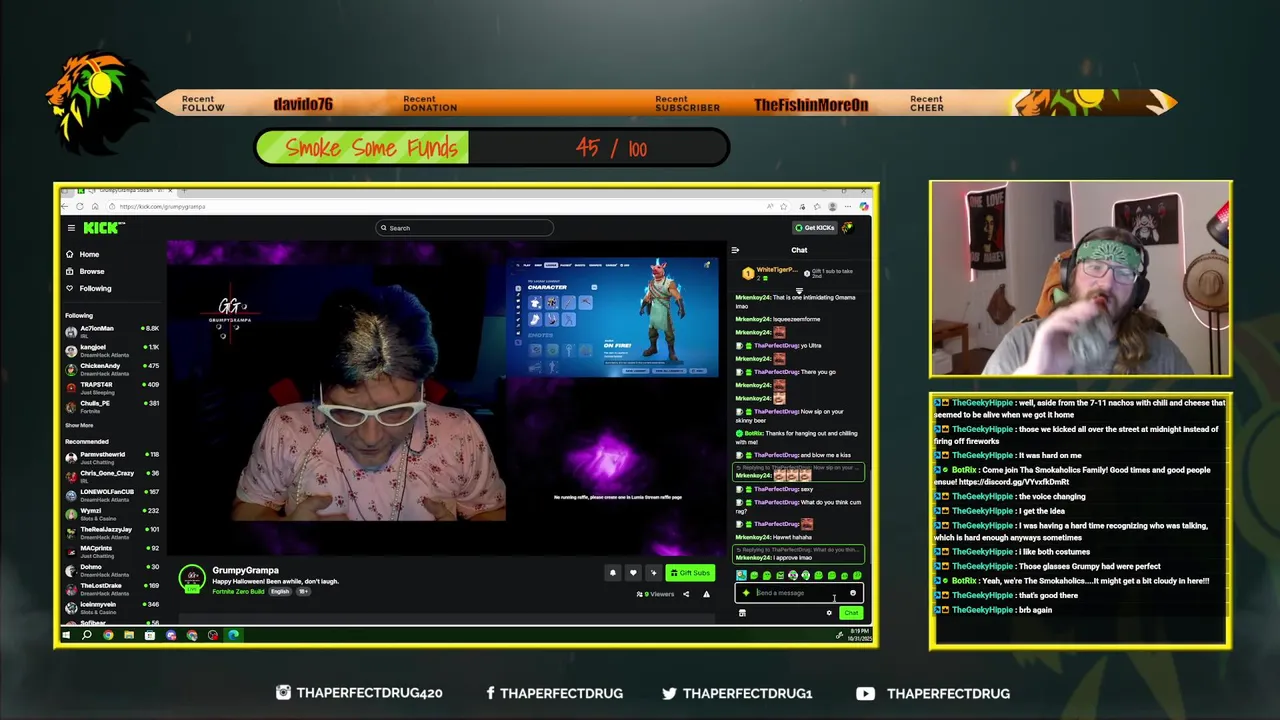Click the taskbar clock showing 8:19 PM
The image size is (1280, 720).
coord(860,635)
